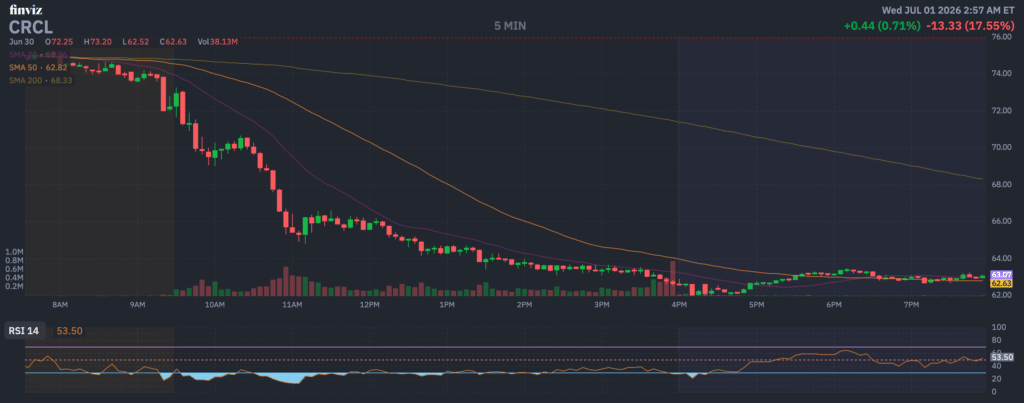Click the 0.2M volume axis label
Image resolution: width=1024 pixels, height=403 pixels.
(14, 286)
